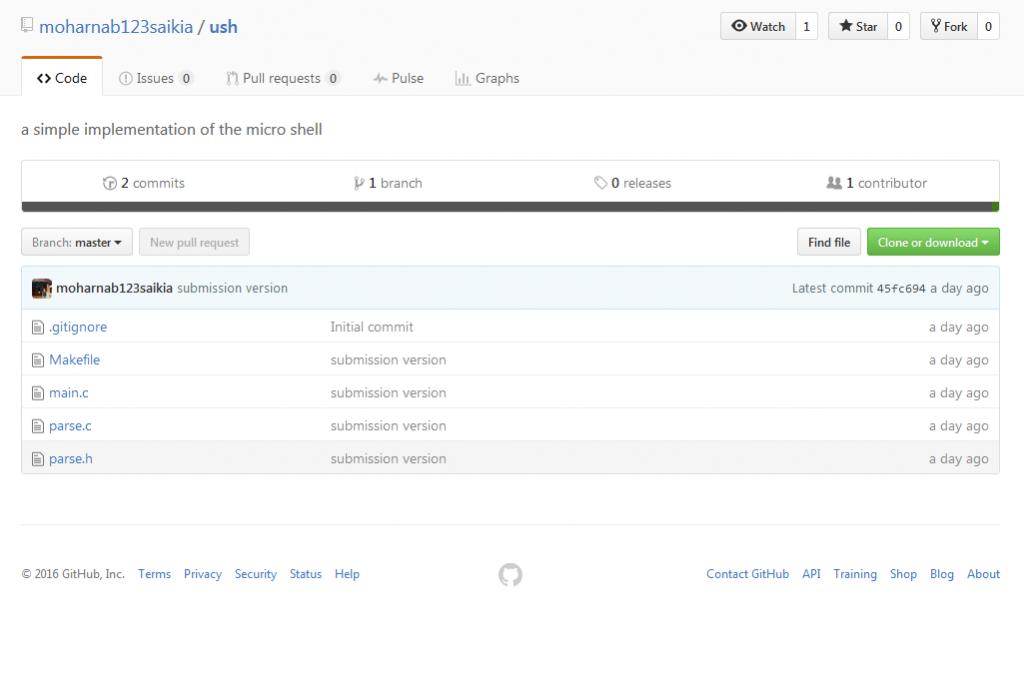
Task: Open the main.c file
Action: (x=69, y=392)
